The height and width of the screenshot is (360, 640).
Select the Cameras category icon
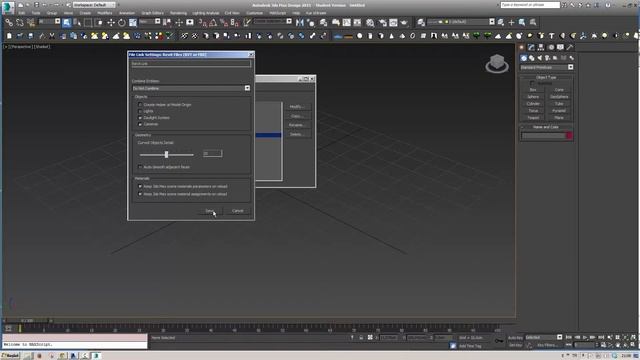[x=547, y=58]
